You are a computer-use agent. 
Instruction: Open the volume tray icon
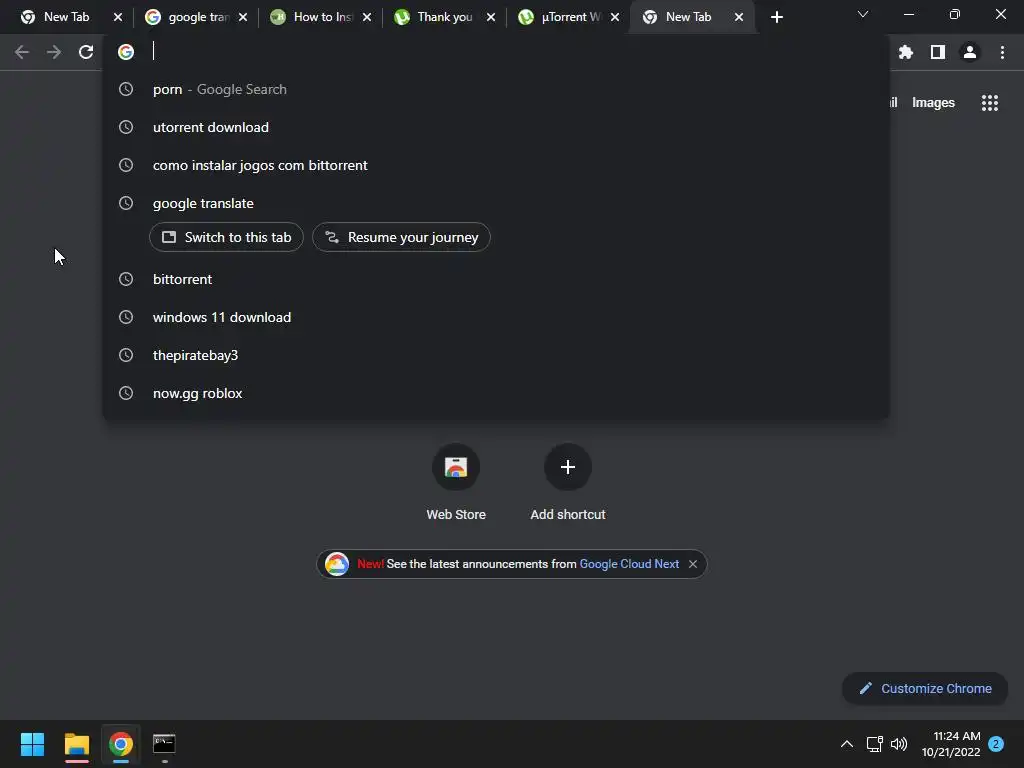899,744
